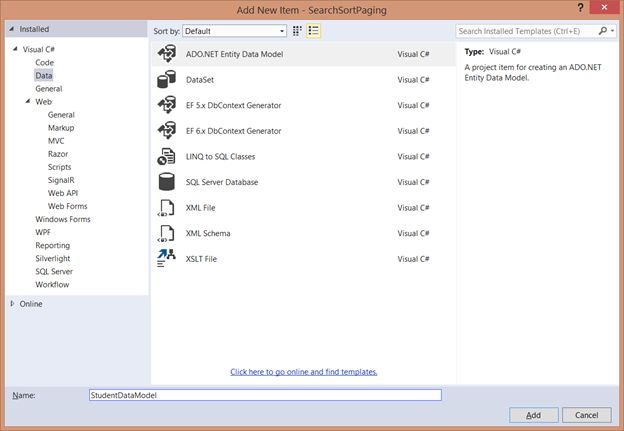Click the XML Schema text
The height and width of the screenshot is (431, 624).
(x=208, y=233)
